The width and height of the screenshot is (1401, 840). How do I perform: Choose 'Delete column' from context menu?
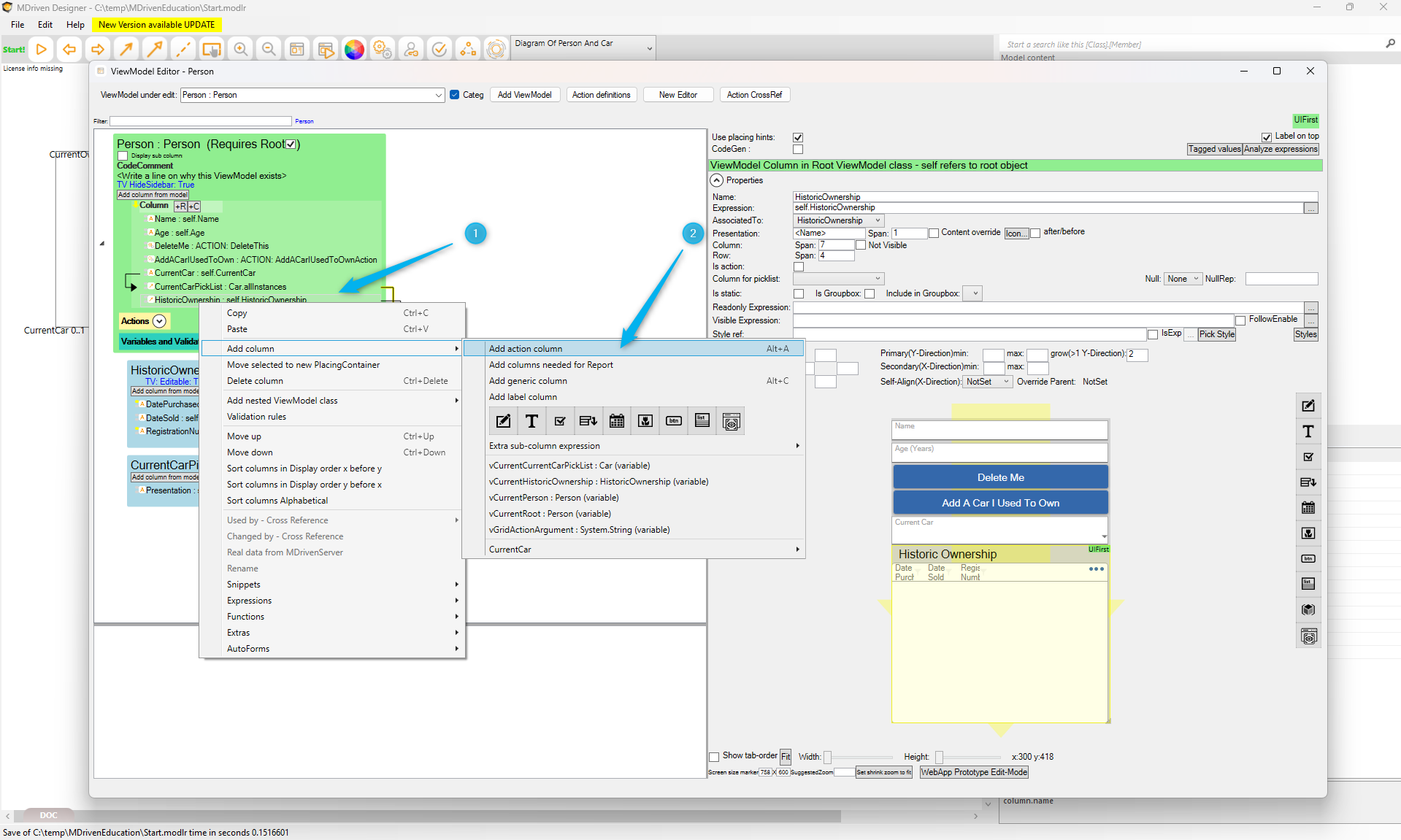click(x=255, y=381)
